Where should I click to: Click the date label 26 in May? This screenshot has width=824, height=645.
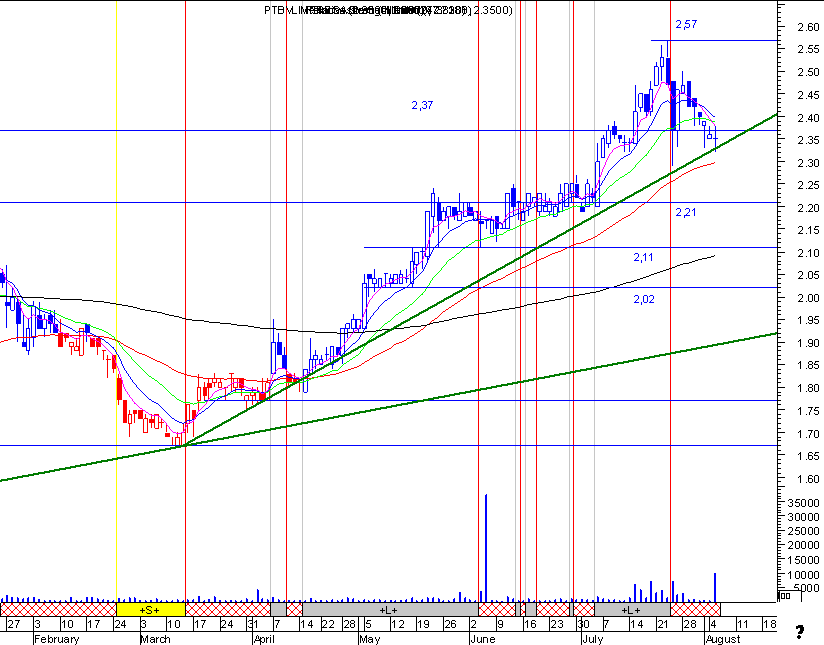coord(450,624)
